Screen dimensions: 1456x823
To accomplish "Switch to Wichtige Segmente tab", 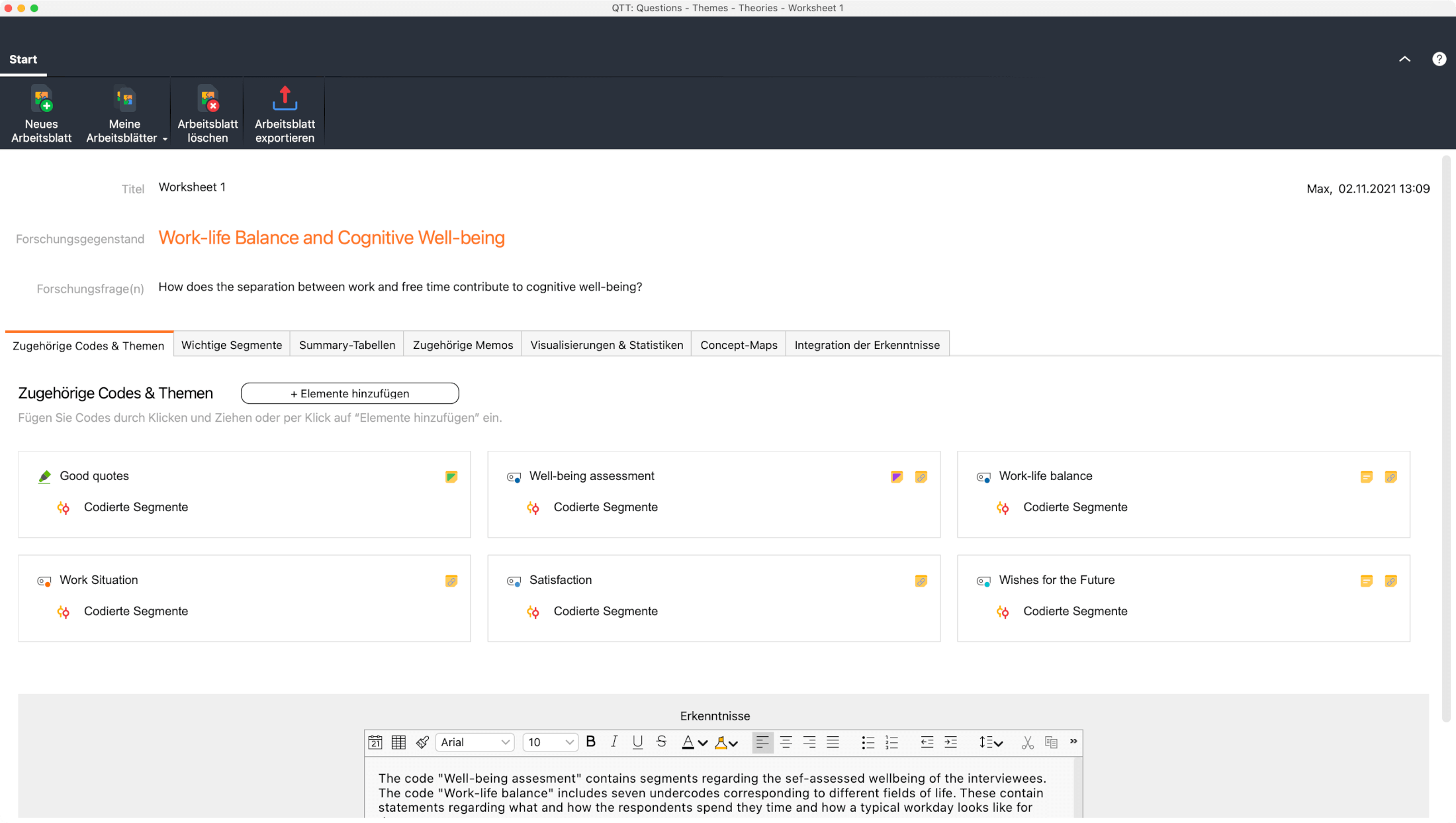I will [232, 345].
